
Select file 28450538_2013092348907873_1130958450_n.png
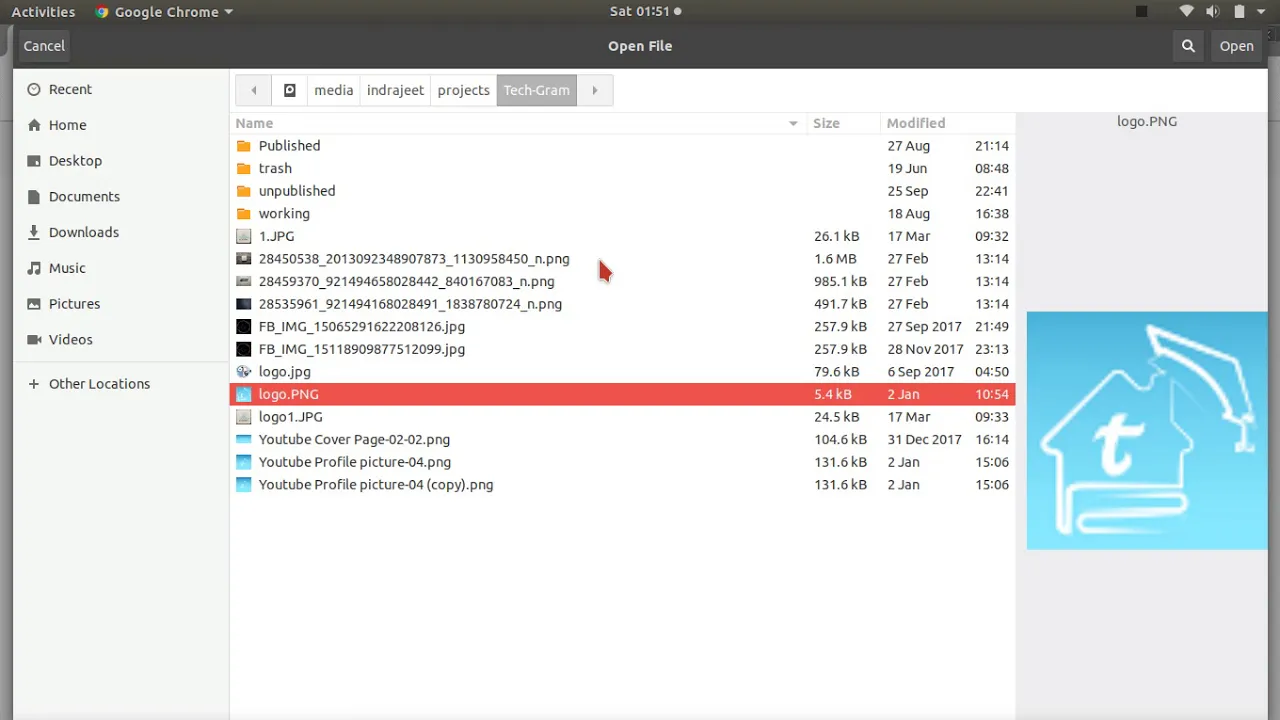click(622, 259)
